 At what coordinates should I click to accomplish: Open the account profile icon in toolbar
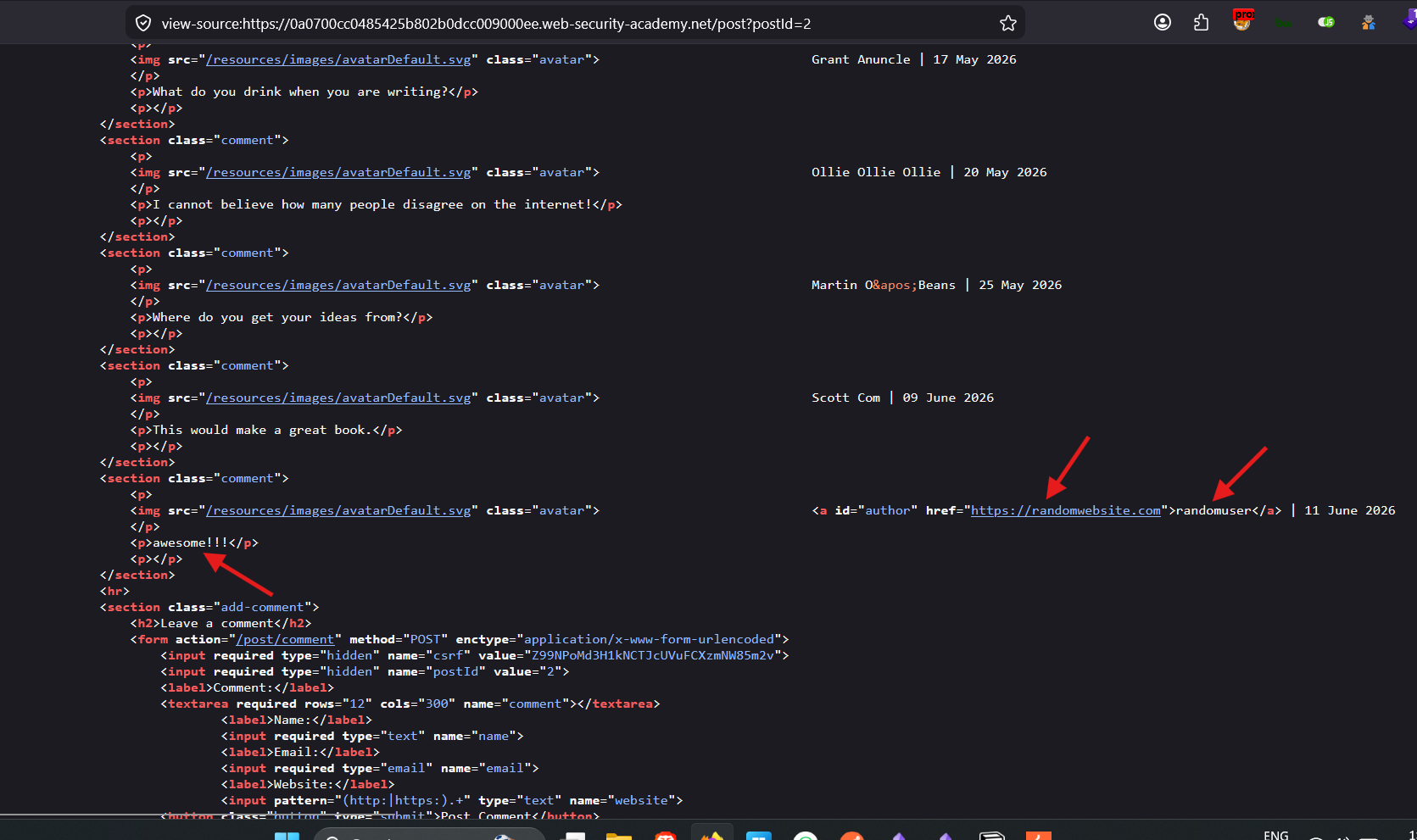[x=1163, y=22]
